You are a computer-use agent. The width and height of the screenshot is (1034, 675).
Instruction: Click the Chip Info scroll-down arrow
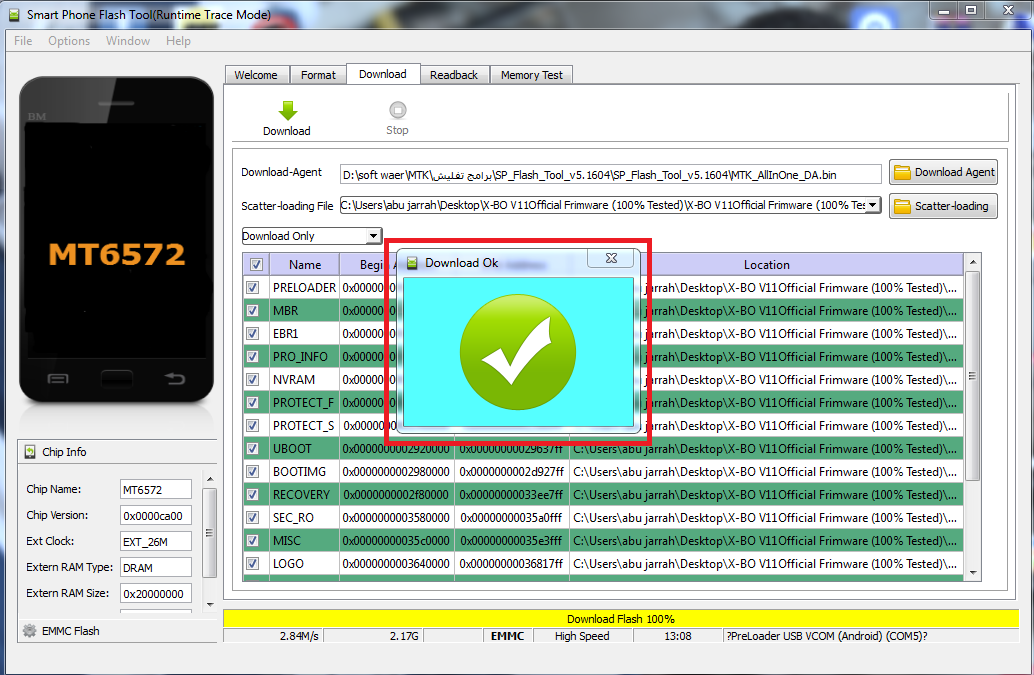(x=210, y=604)
